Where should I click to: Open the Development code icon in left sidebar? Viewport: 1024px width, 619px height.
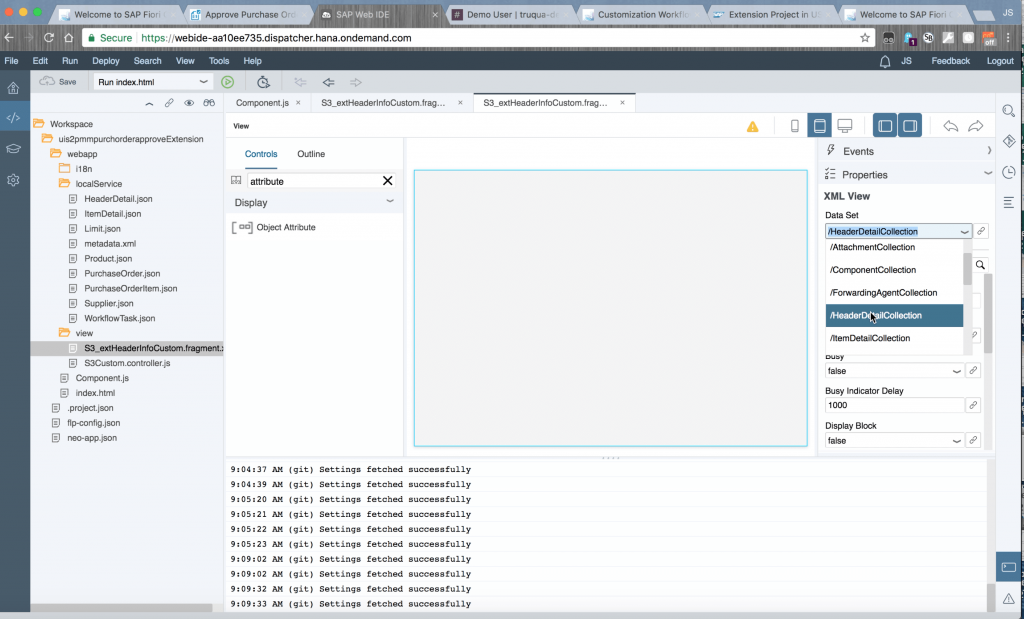tap(13, 118)
